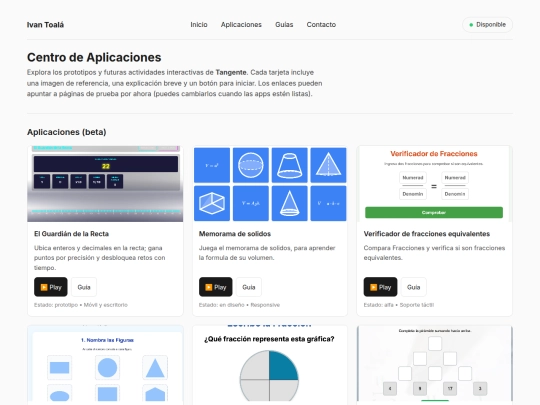The width and height of the screenshot is (540, 405).
Task: Play Verificador de fracciones equivalentes
Action: coord(380,287)
